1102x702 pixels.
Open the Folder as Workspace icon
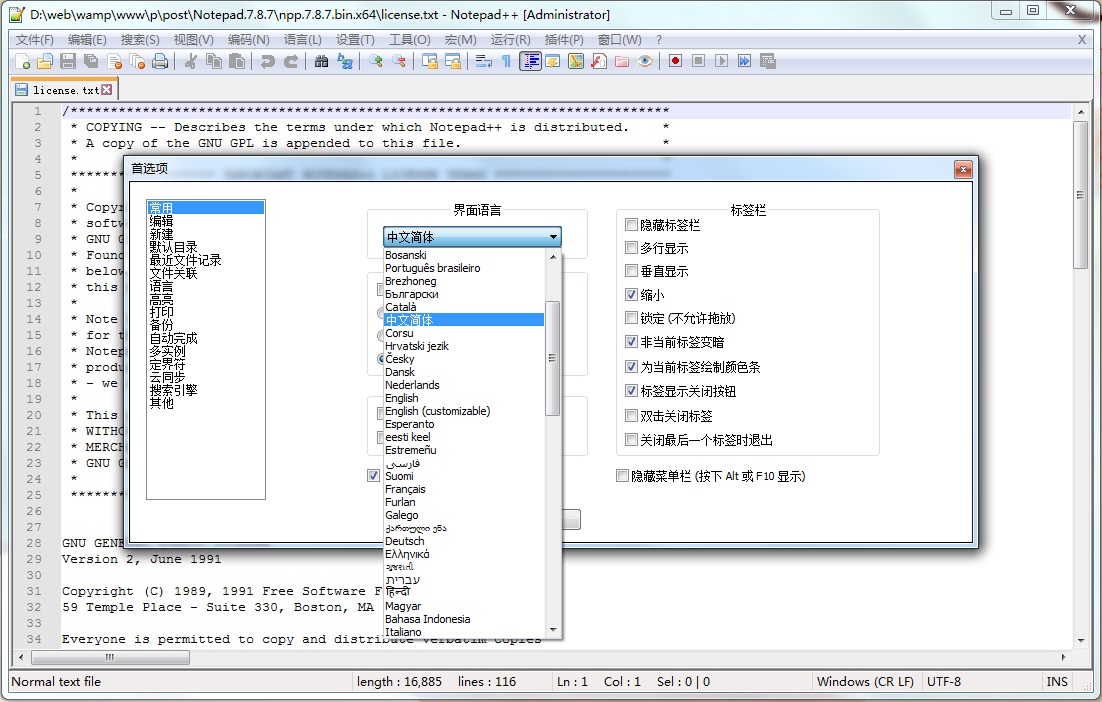[x=622, y=62]
